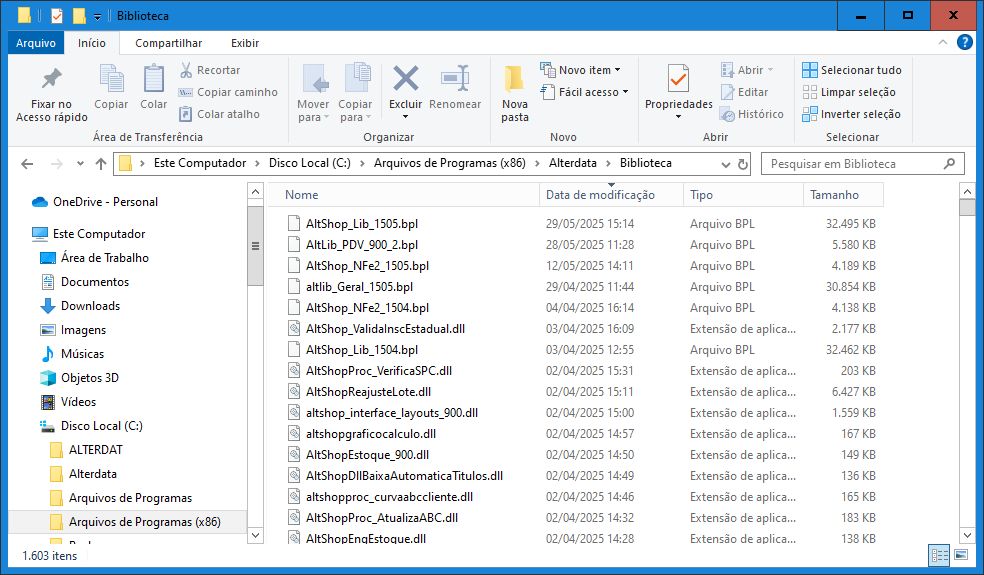Viewport: 984px width, 575px height.
Task: Pin to Quick Access with Fixar no Acesso rápido
Action: tap(51, 95)
